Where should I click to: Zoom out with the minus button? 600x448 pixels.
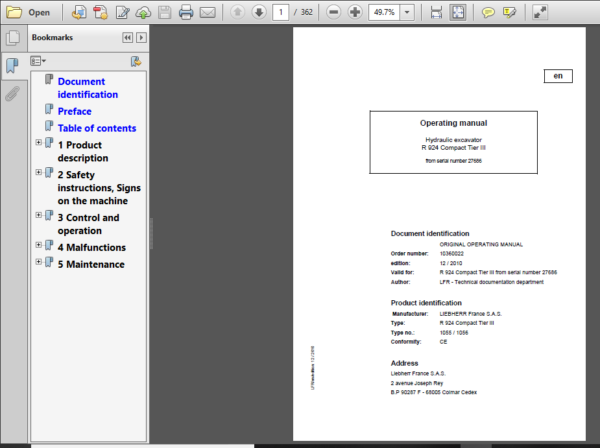click(x=334, y=12)
